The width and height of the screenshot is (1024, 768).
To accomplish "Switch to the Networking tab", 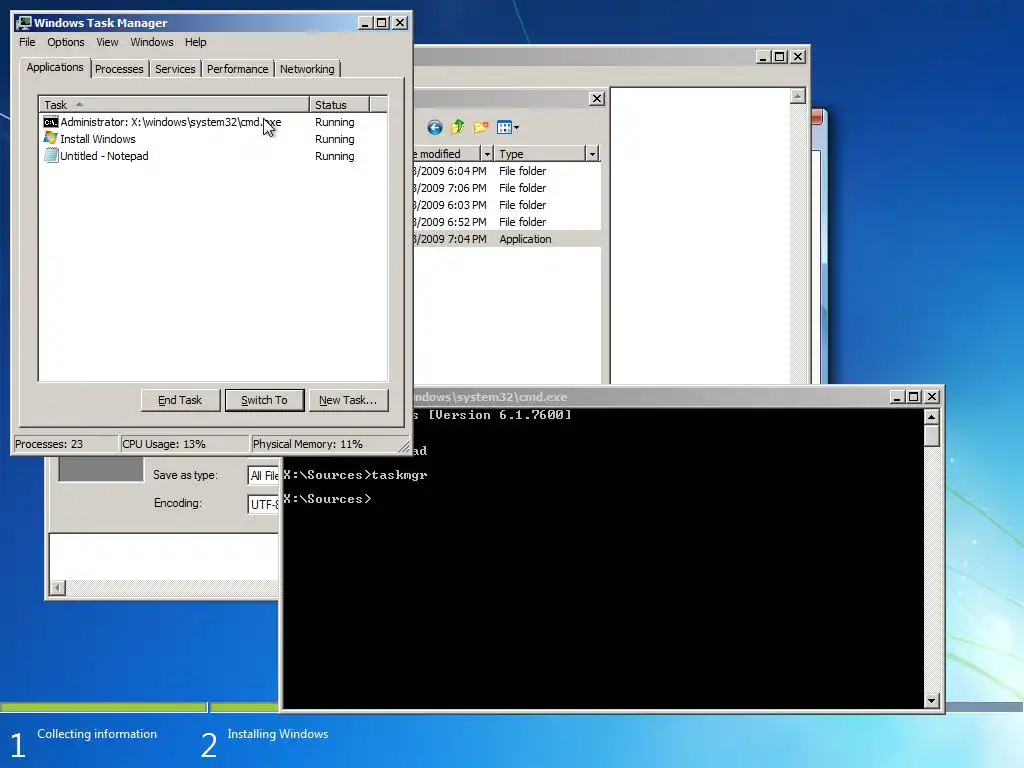I will (x=307, y=69).
